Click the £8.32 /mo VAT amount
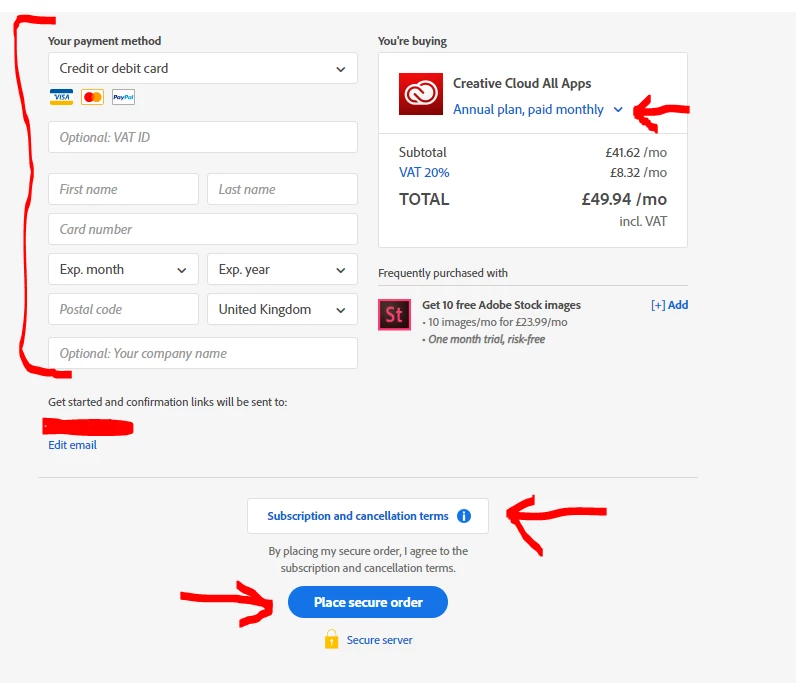The width and height of the screenshot is (796, 683). click(x=639, y=173)
